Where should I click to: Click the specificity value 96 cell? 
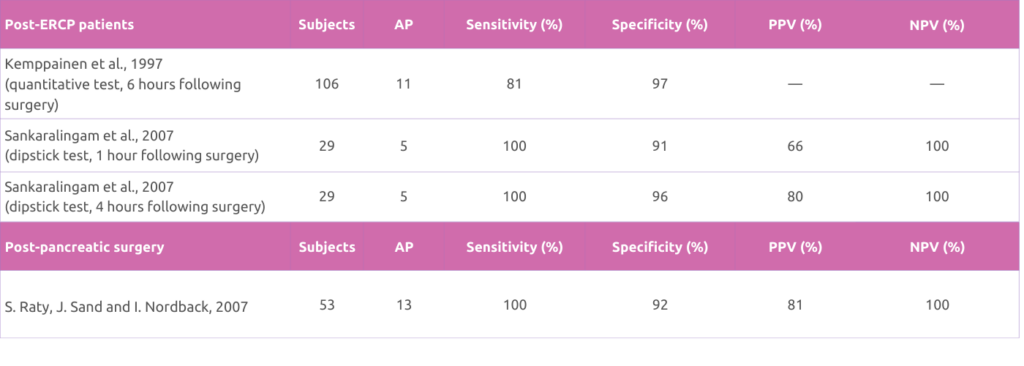tap(660, 196)
